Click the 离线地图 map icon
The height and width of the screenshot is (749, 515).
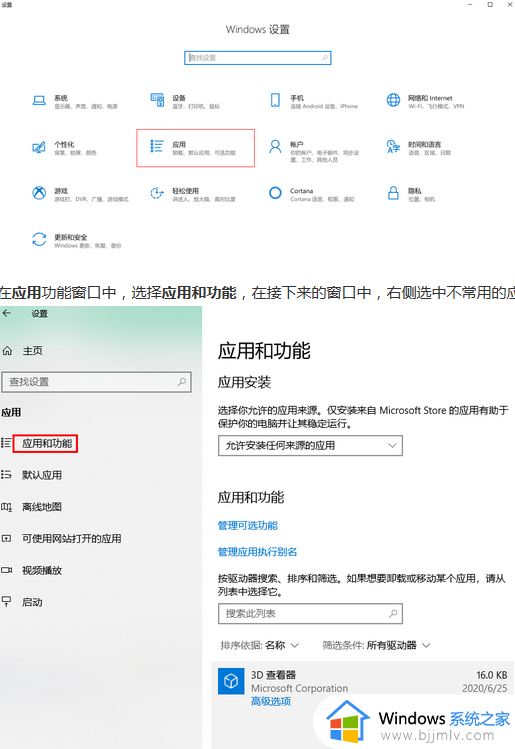pos(6,507)
